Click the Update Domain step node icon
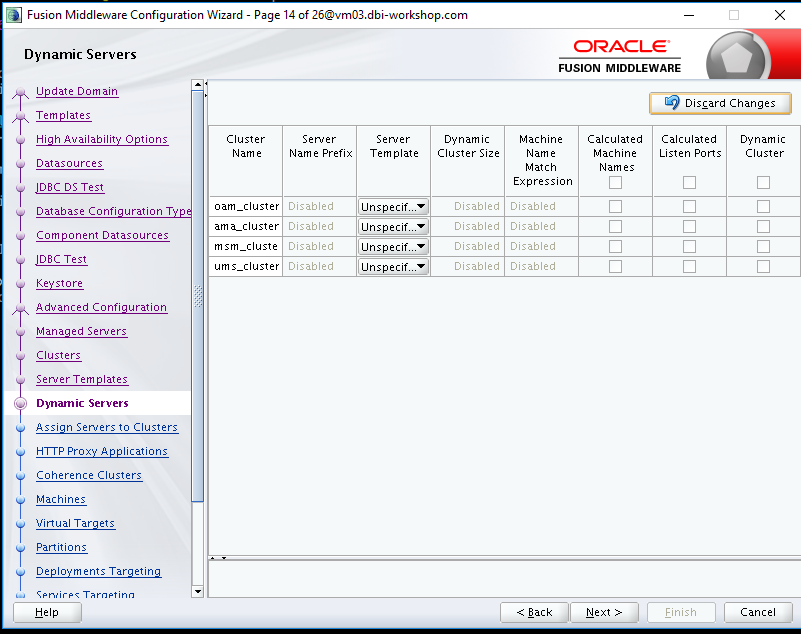 pyautogui.click(x=20, y=92)
